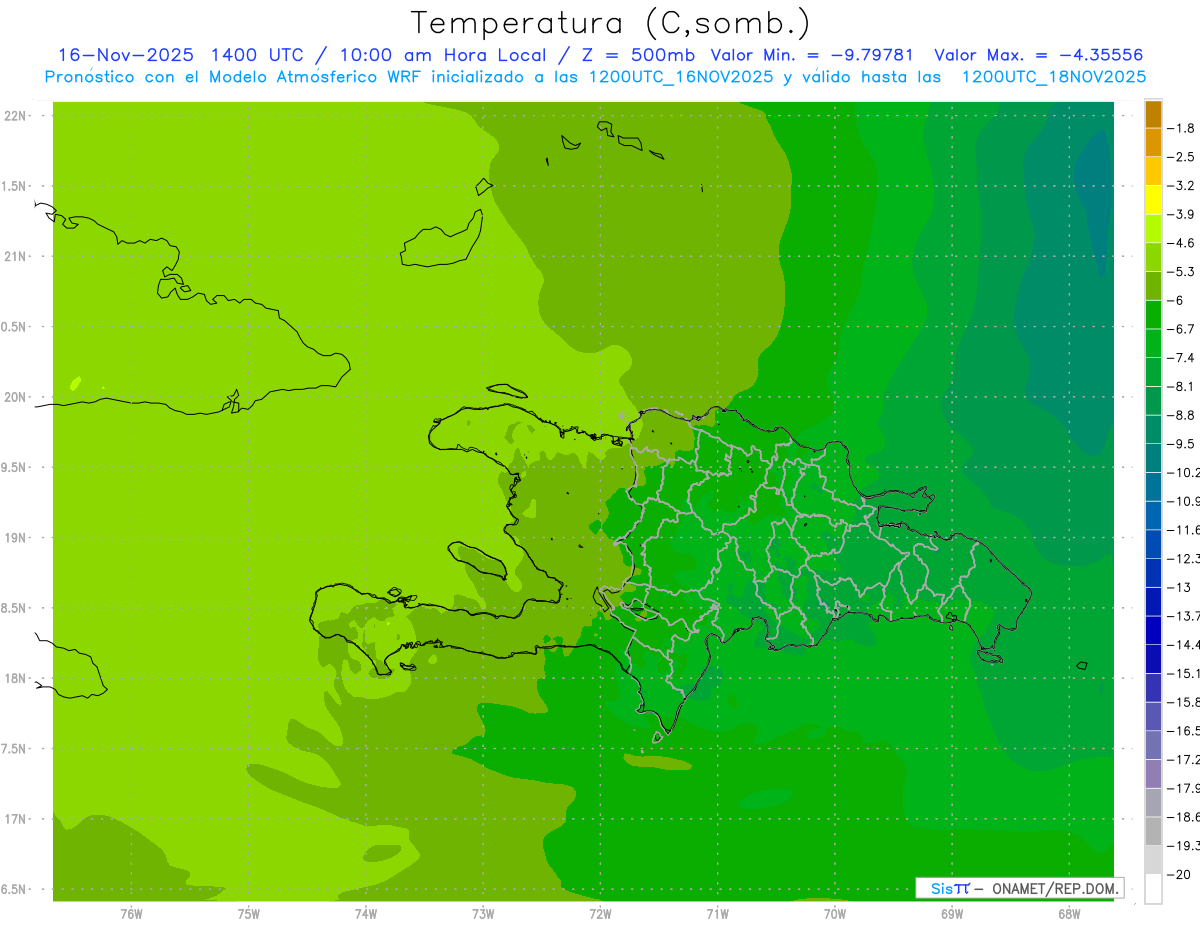Select the lime swatch between -3.9 and -4.6
This screenshot has width=1200, height=927.
click(x=1153, y=229)
